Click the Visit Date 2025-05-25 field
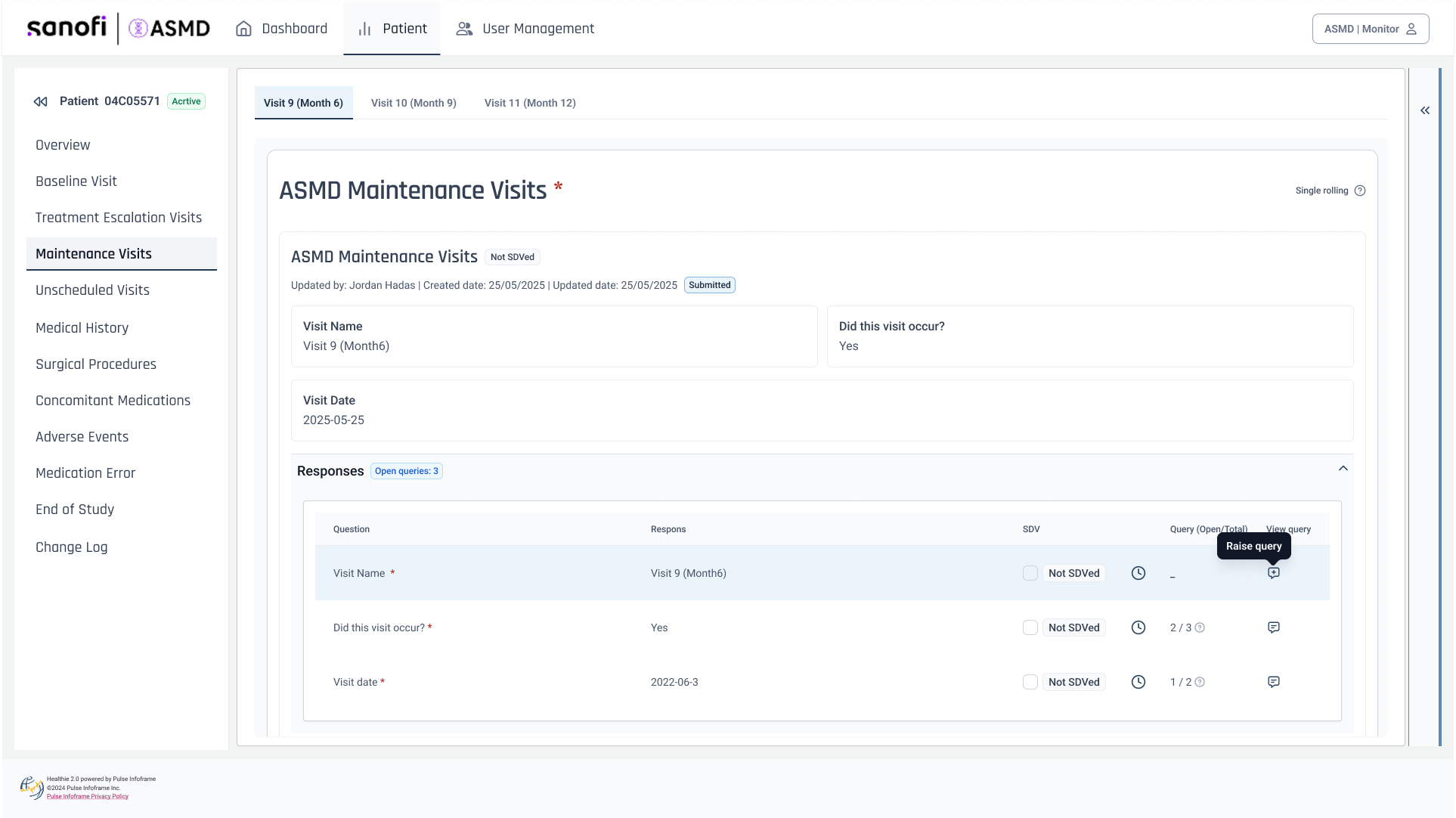This screenshot has width=1456, height=818. click(x=822, y=411)
